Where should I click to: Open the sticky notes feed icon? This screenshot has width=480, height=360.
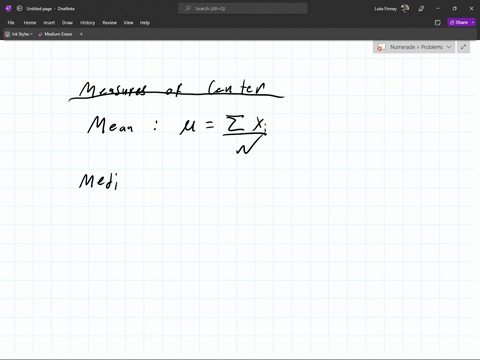point(438,23)
